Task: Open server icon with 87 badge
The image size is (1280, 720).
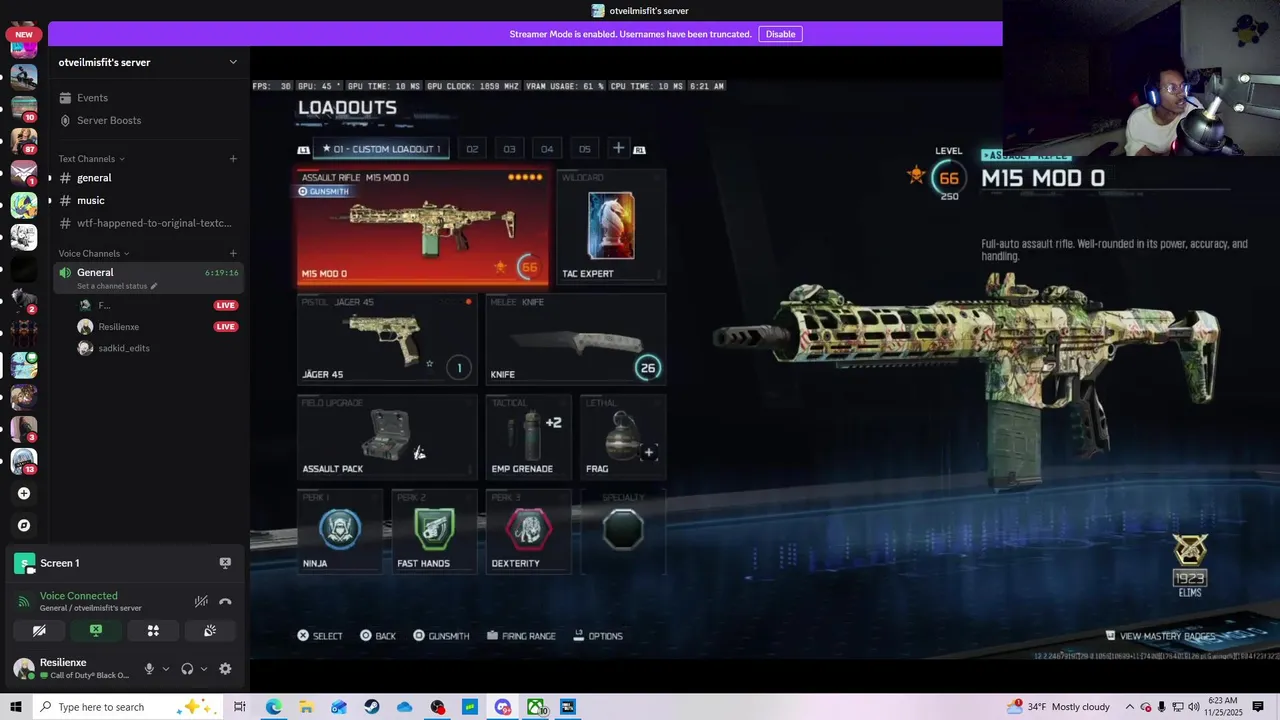Action: coord(24,141)
